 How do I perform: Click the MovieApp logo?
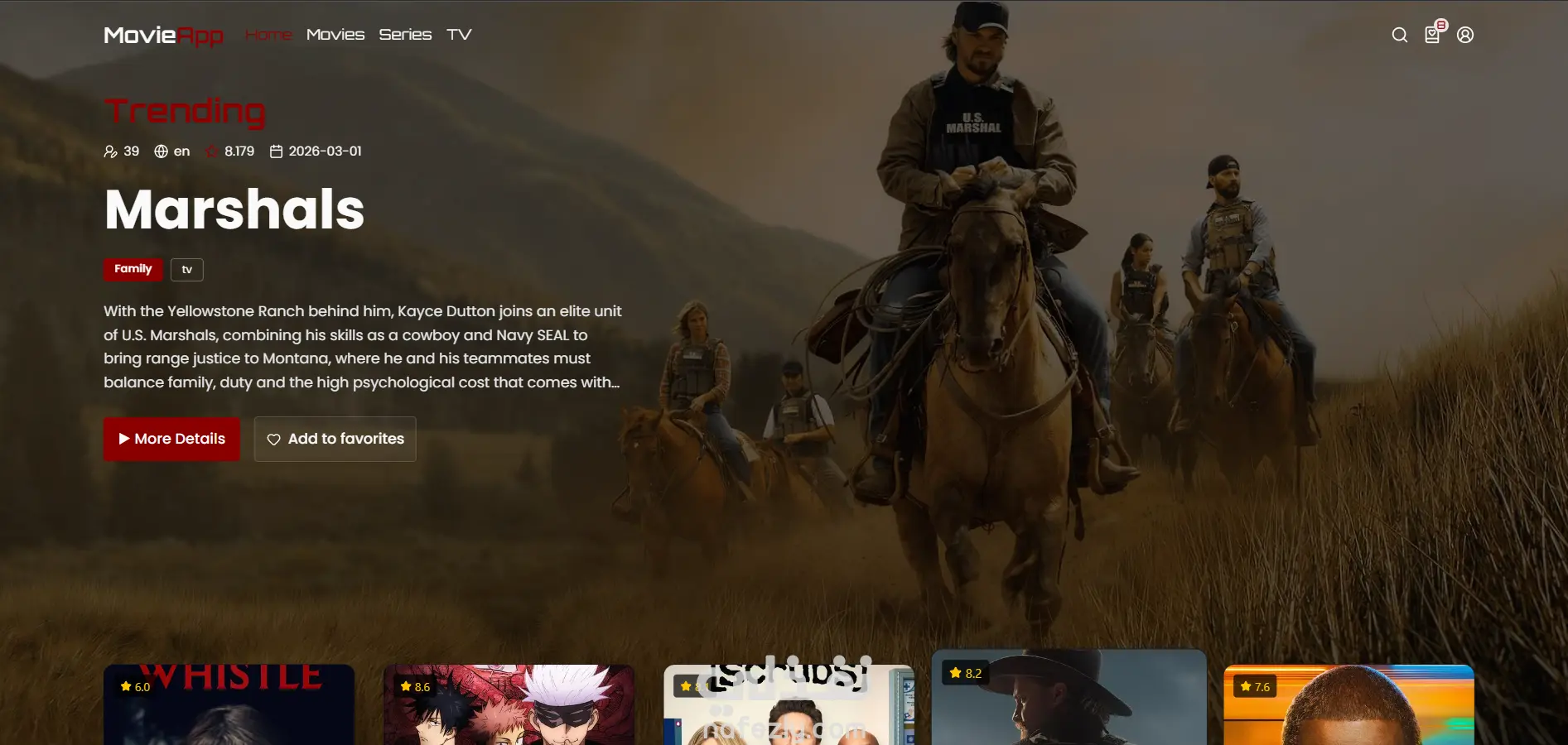(x=164, y=35)
